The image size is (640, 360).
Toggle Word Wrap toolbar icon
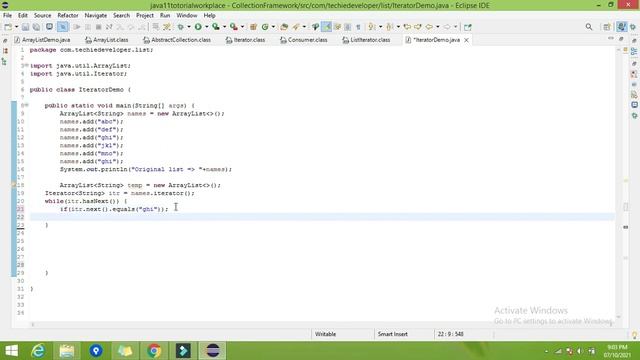[x=337, y=27]
